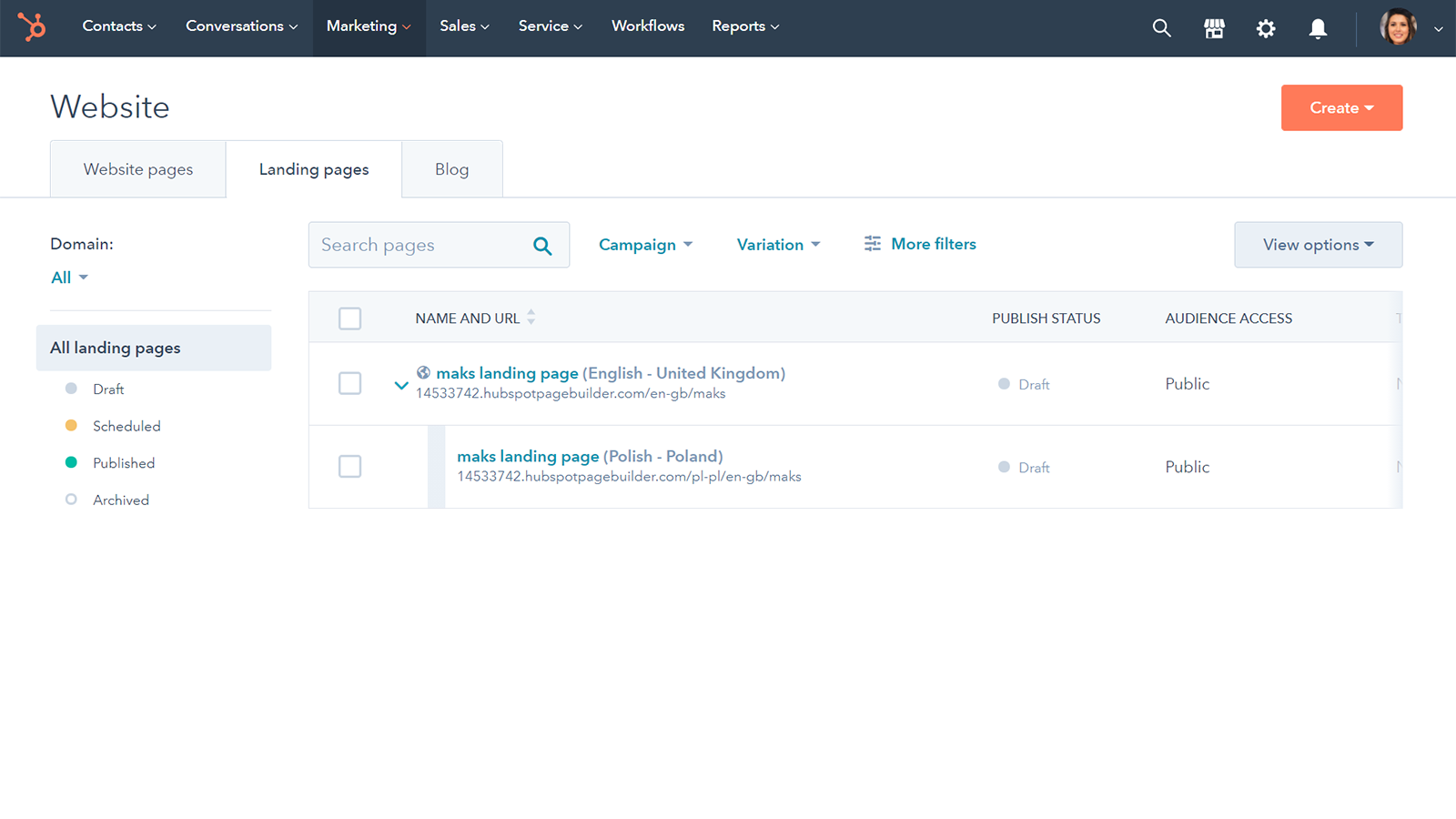Screen dimensions: 1456x819
Task: Tick the select-all checkbox in table header
Action: tap(349, 318)
